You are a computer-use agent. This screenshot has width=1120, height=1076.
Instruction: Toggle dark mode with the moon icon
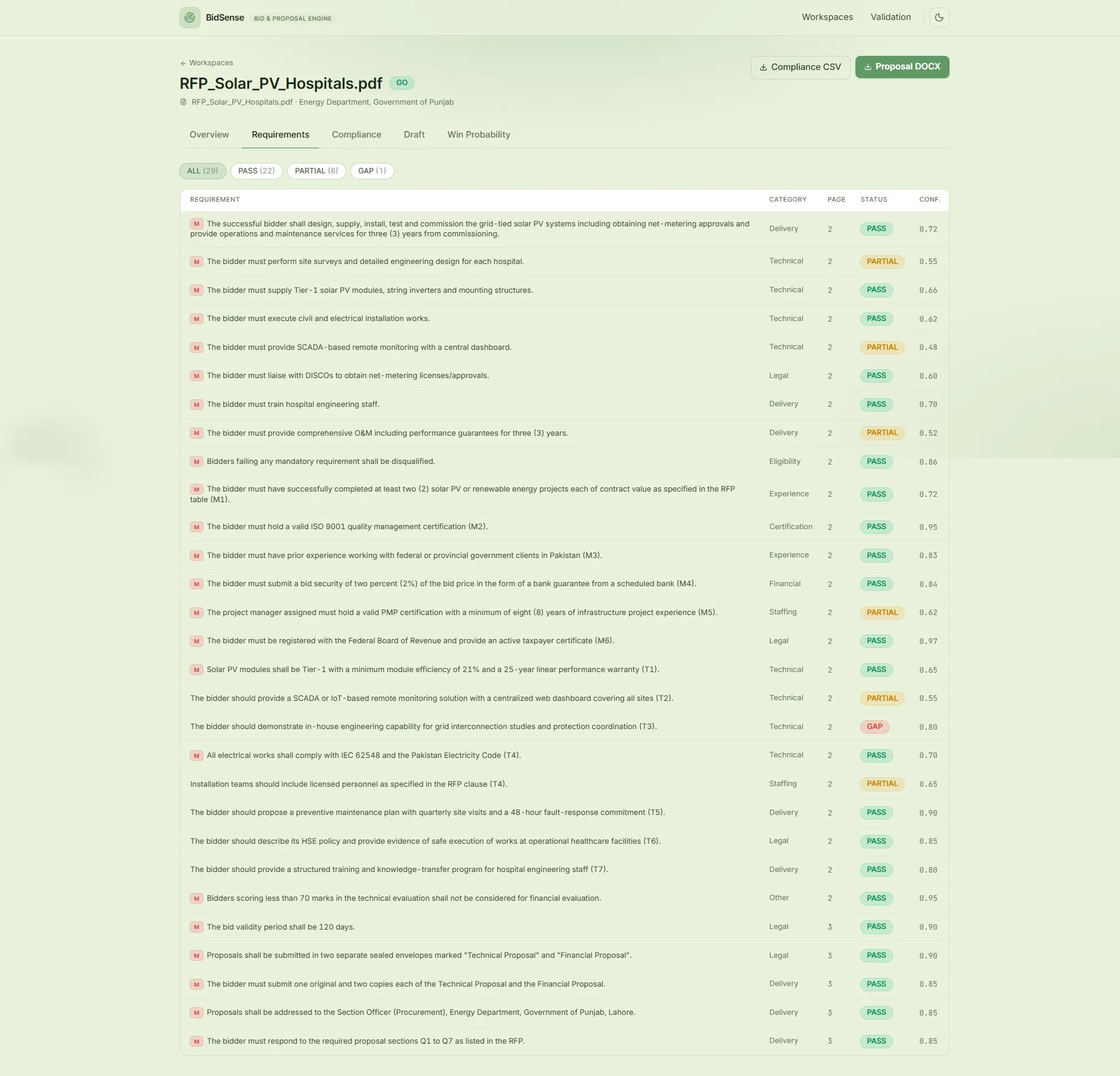[x=939, y=18]
